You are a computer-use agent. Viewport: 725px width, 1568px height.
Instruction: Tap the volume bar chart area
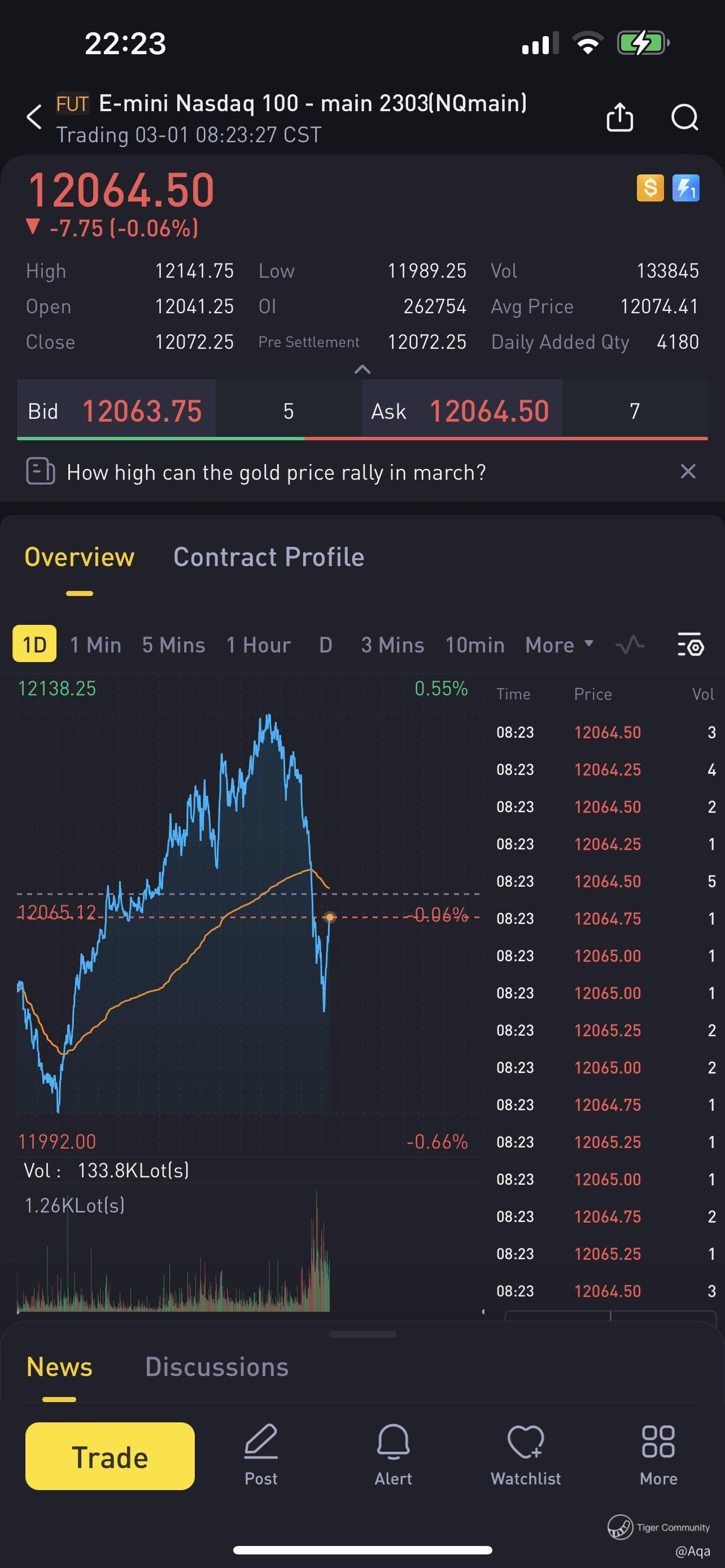(x=173, y=1251)
